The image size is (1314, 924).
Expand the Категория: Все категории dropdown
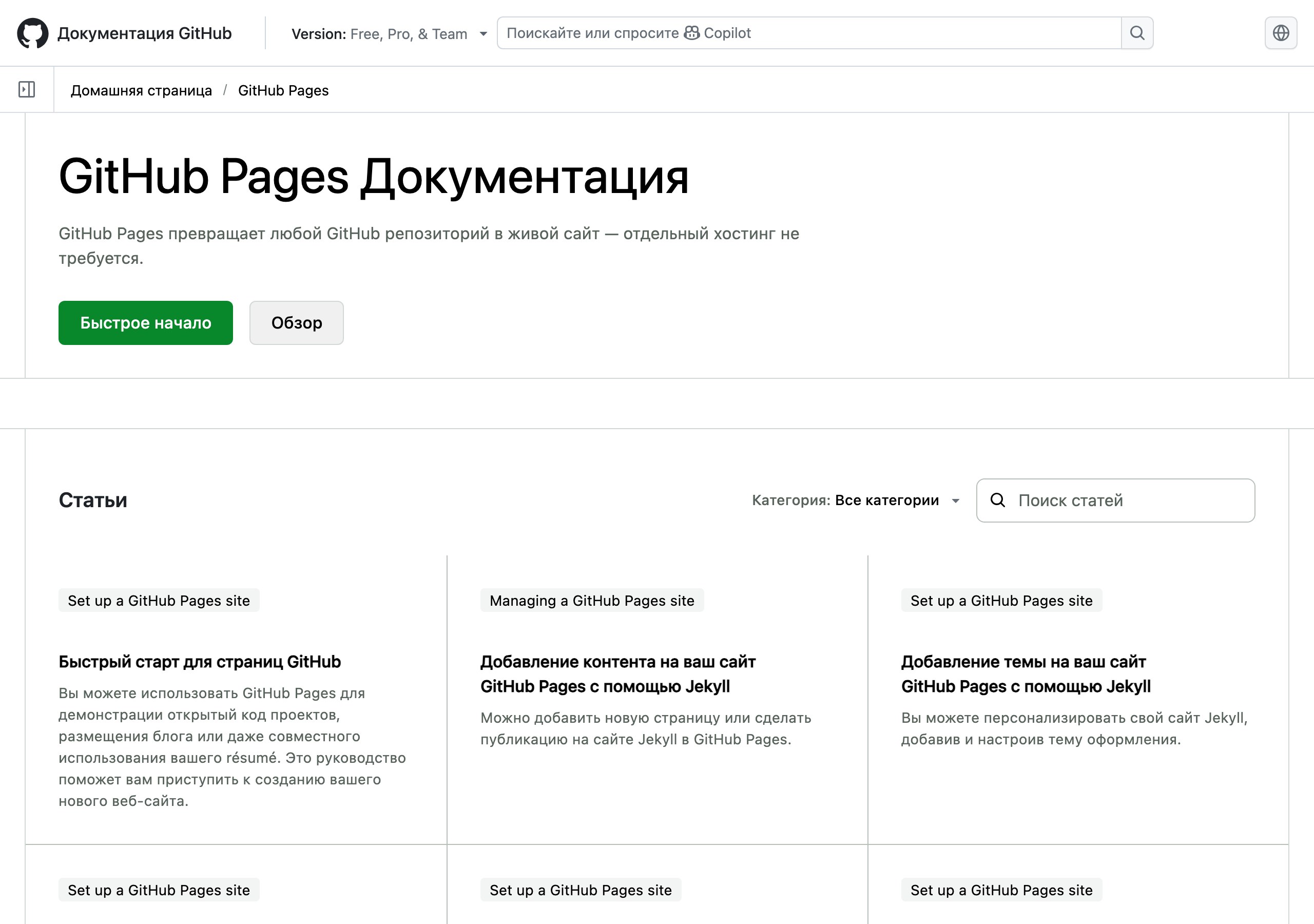click(x=856, y=500)
